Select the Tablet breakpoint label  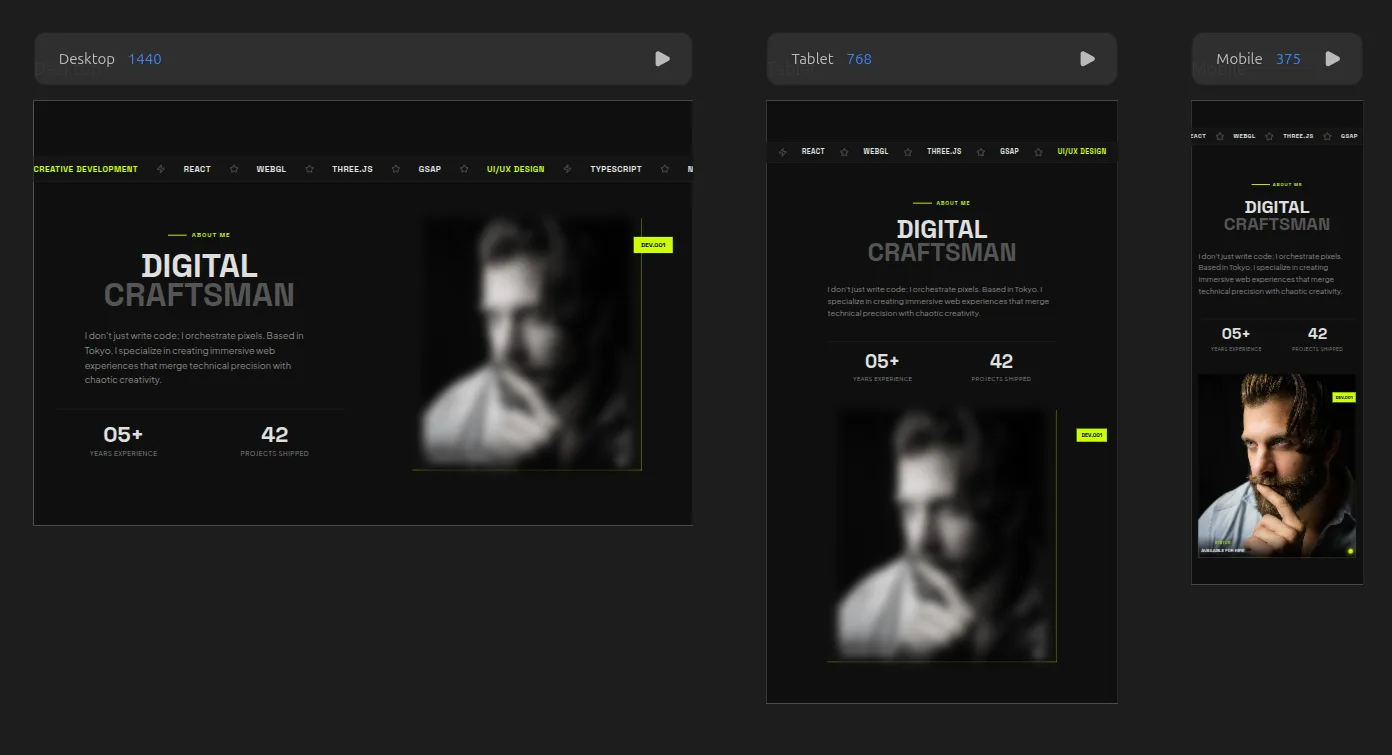812,59
